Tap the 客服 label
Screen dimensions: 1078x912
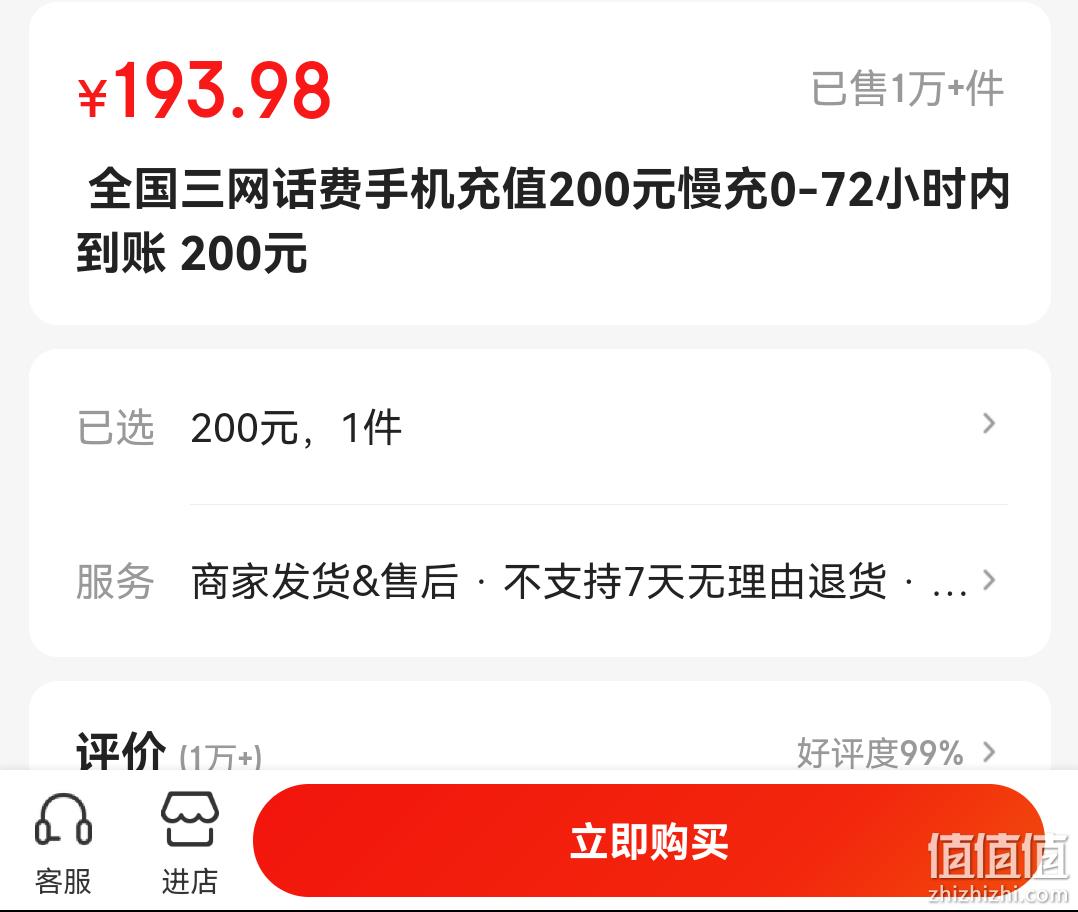tap(63, 881)
